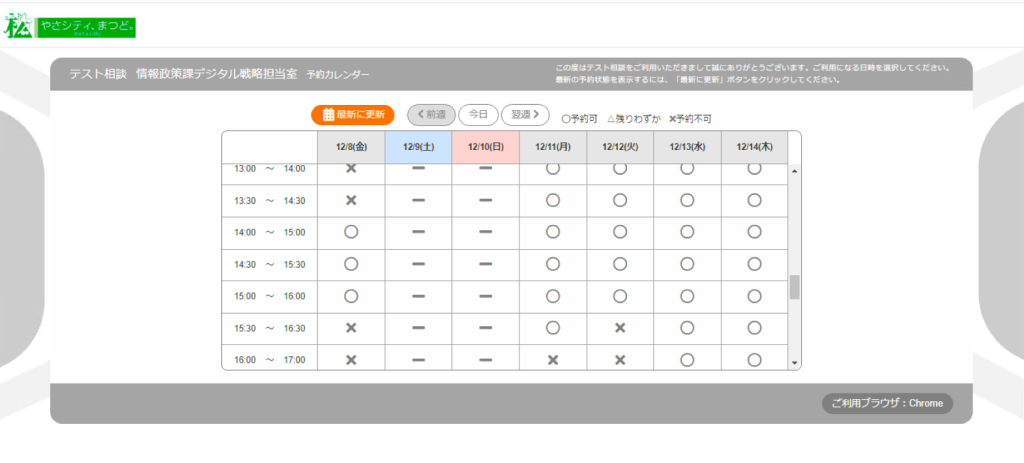The image size is (1024, 463).
Task: Select circle for 12/13(水) 13:30～14:30
Action: 687,200
